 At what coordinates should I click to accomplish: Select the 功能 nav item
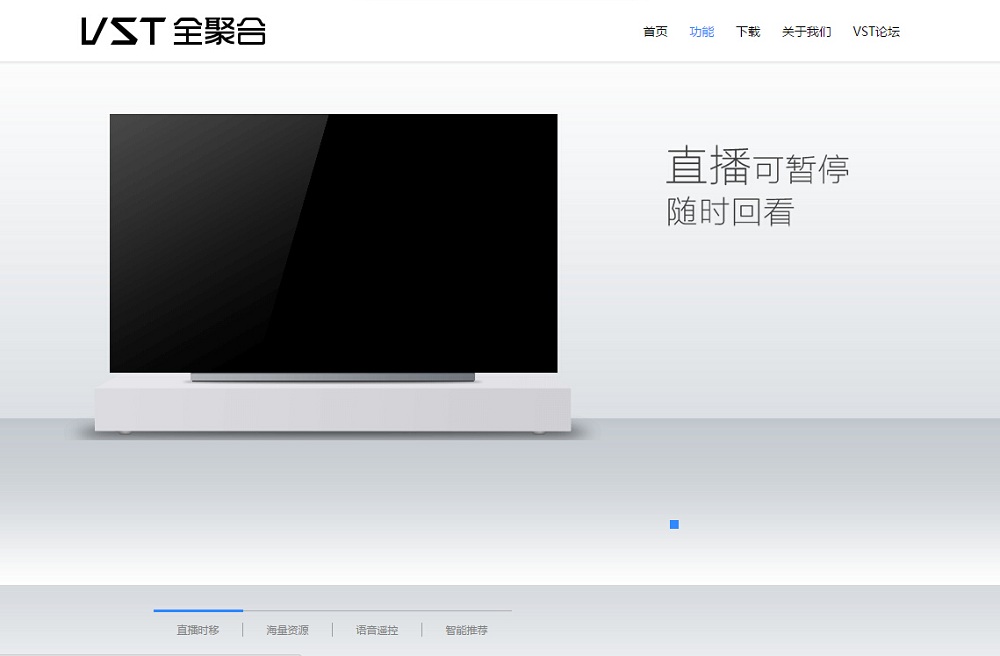click(702, 31)
